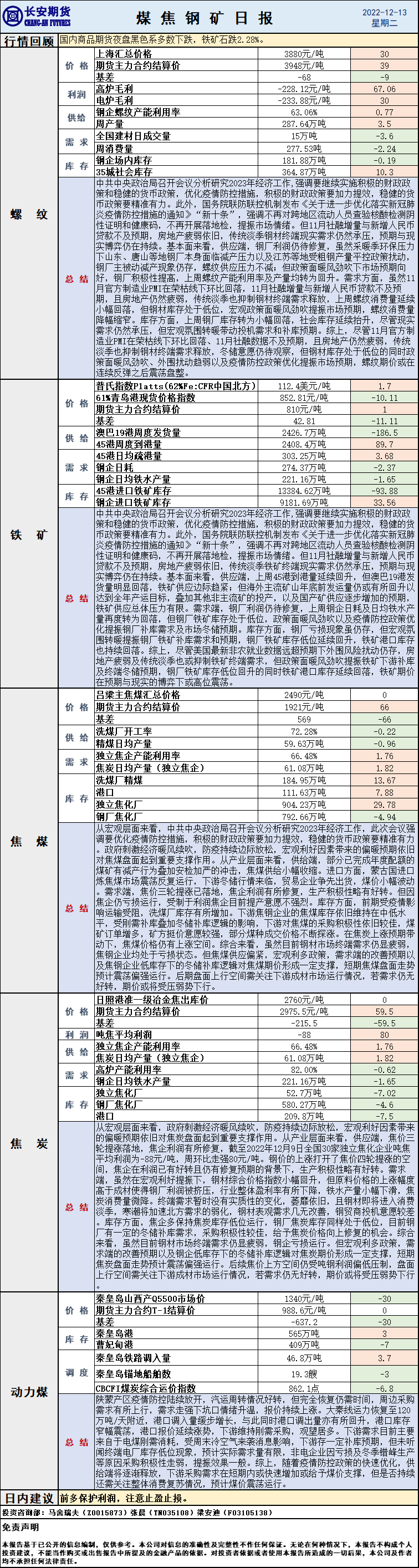
Task: Click the value 2975.5元/吨
Action: (x=304, y=1011)
